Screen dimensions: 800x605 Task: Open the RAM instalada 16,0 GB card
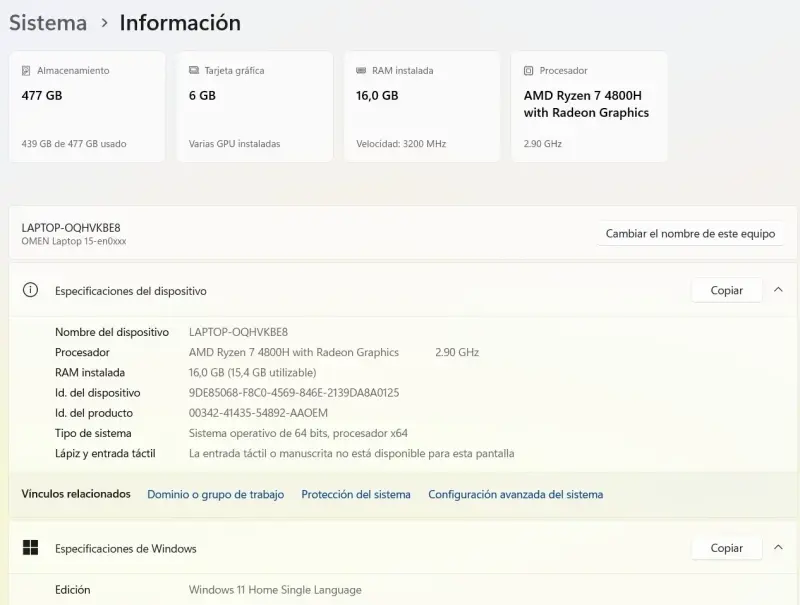point(422,107)
